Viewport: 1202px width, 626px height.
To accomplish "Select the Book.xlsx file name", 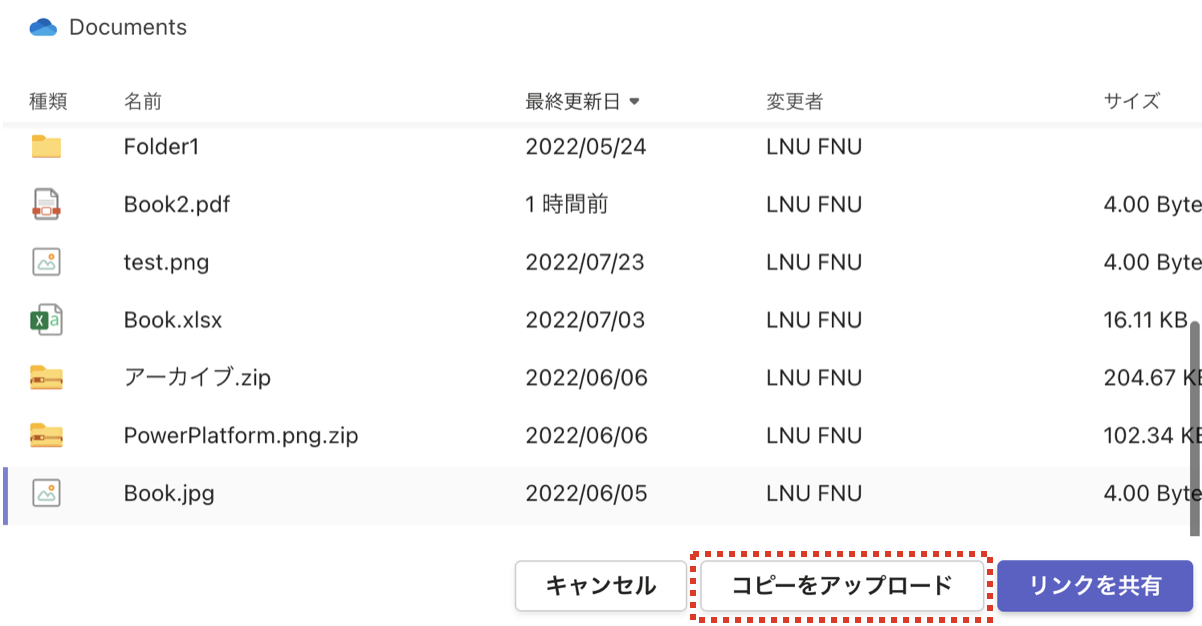I will [x=173, y=320].
